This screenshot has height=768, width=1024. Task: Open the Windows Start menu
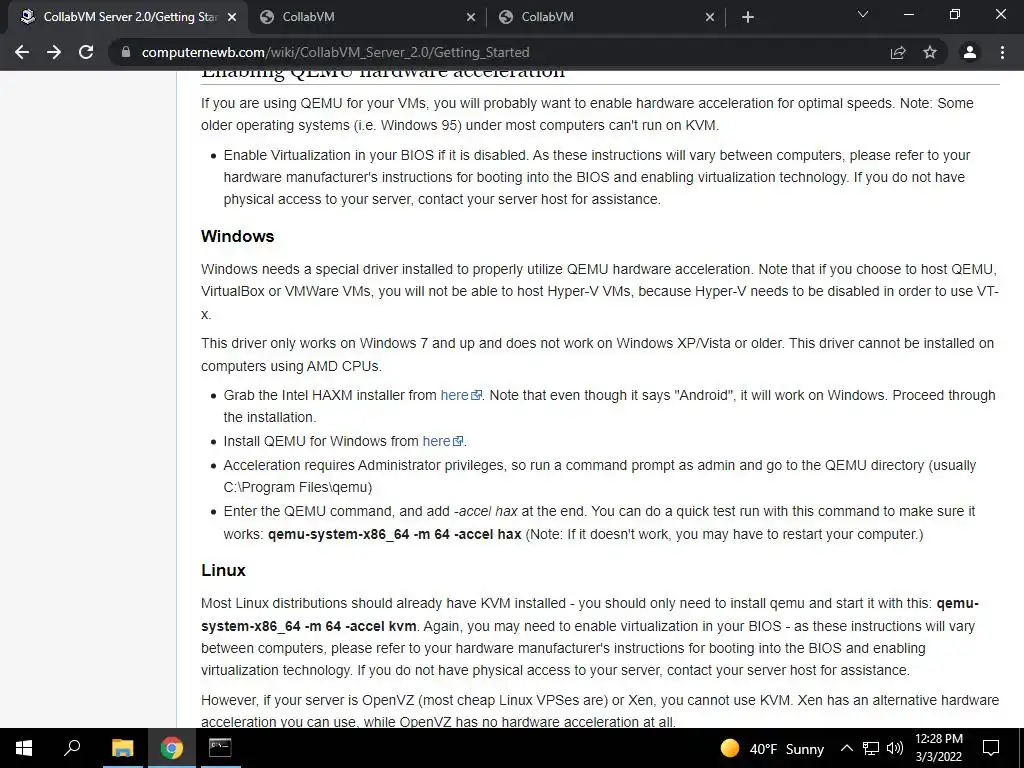(24, 748)
